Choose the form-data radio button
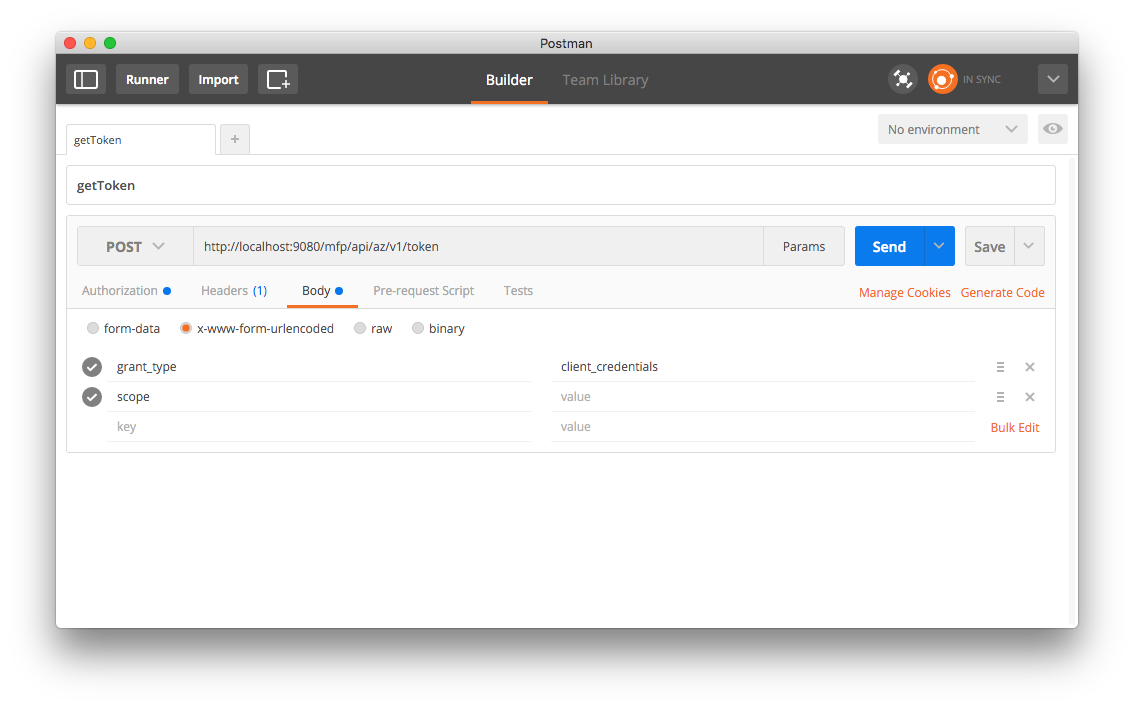This screenshot has width=1134, height=708. 93,329
